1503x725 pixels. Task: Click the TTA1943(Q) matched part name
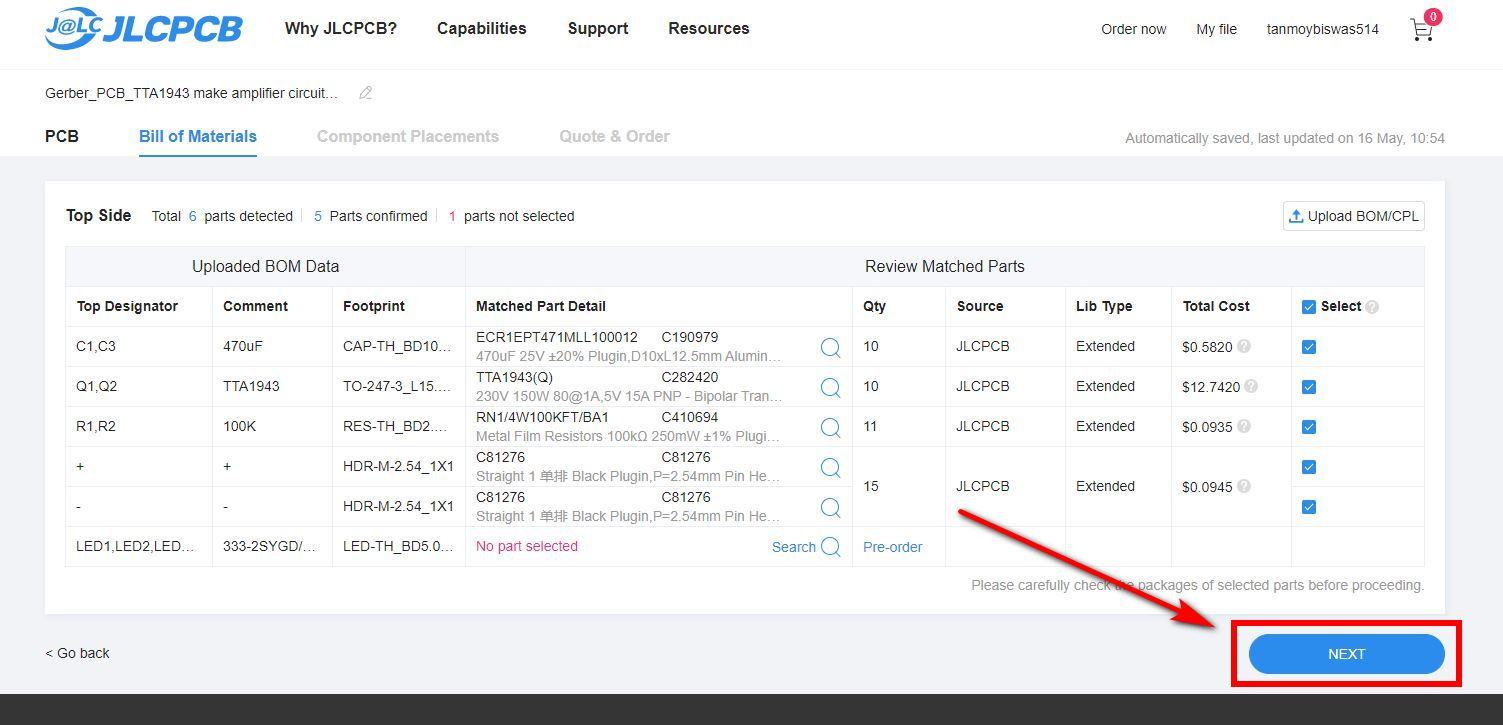(514, 377)
